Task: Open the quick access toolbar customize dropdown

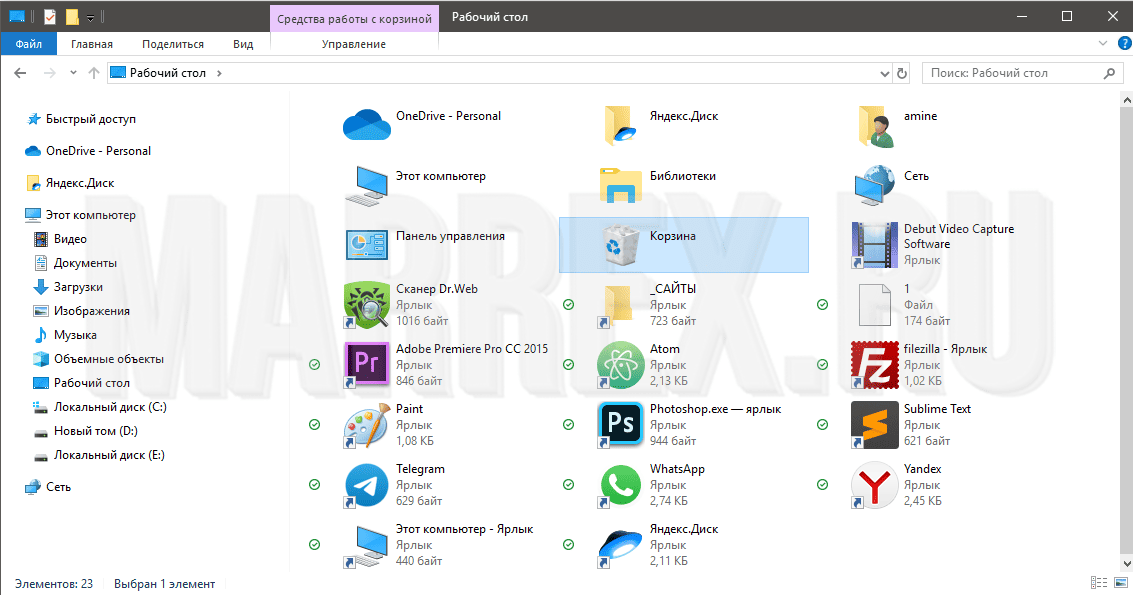Action: 90,17
